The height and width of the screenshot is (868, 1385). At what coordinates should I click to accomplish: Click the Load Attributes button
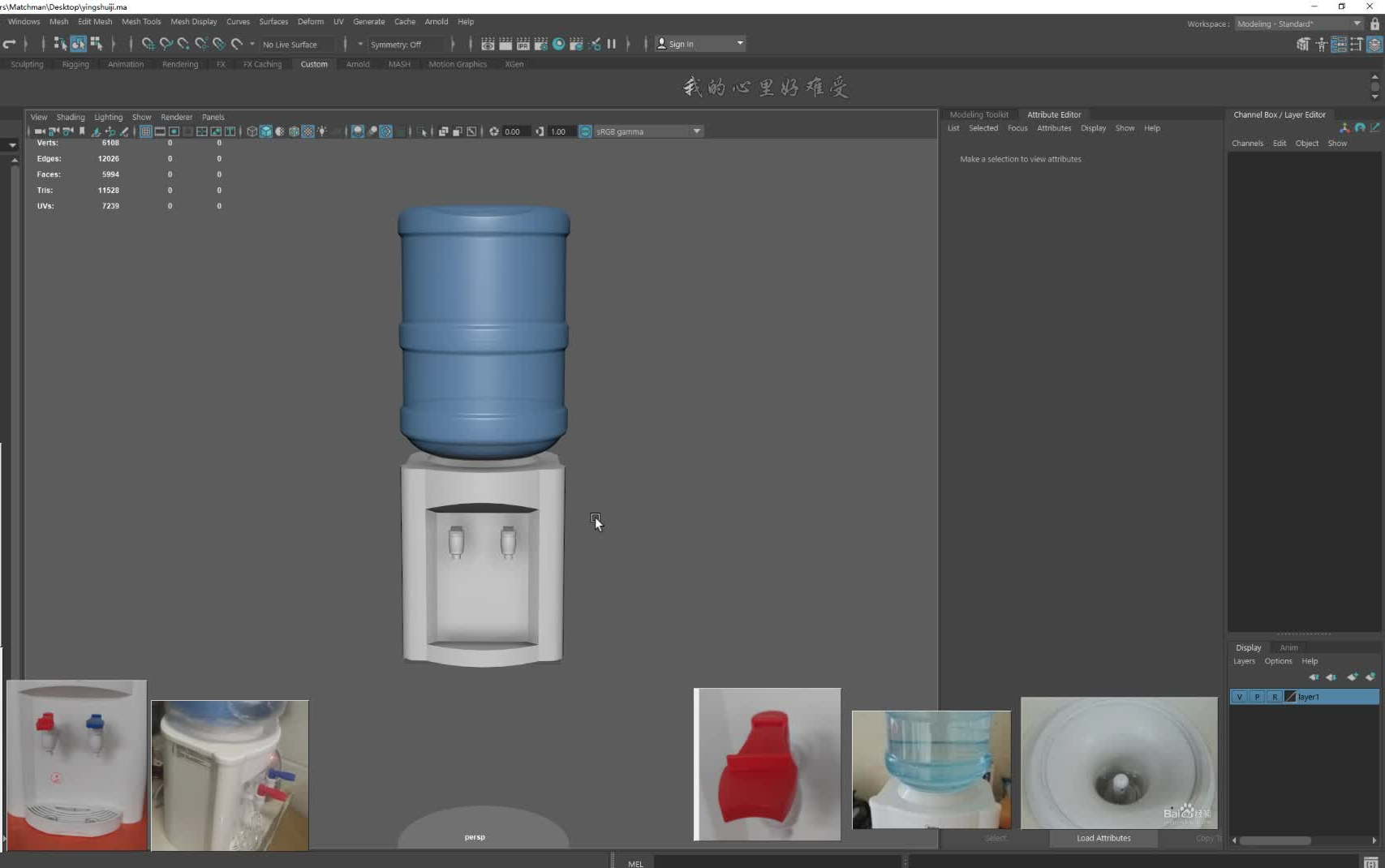click(x=1103, y=838)
